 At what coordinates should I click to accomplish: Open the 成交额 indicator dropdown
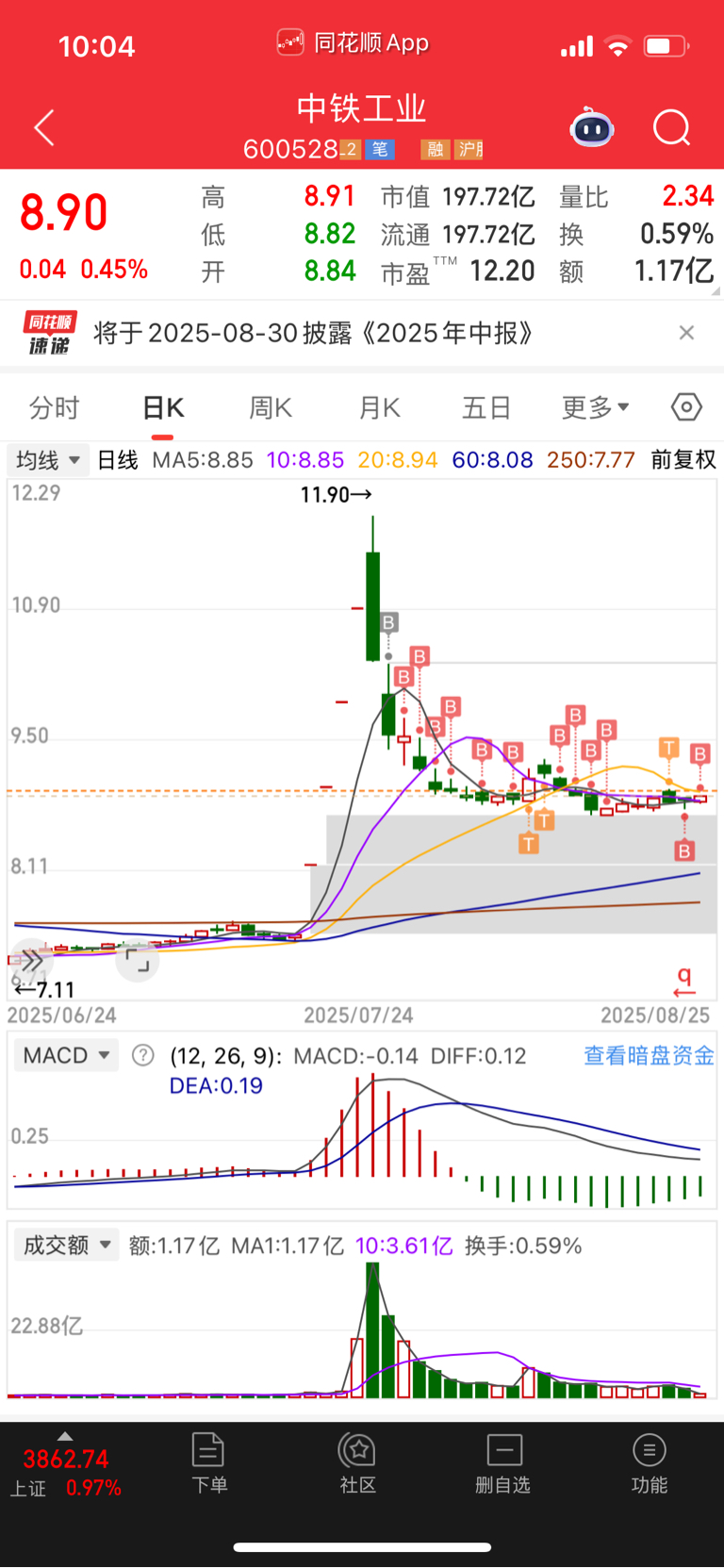tap(66, 1245)
